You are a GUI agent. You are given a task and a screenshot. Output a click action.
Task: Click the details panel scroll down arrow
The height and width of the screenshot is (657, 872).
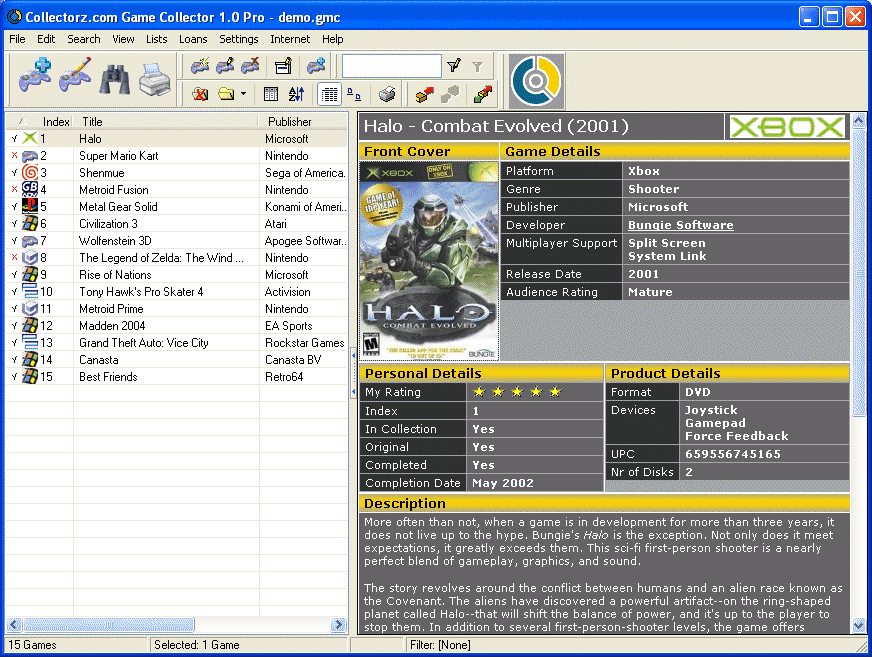(859, 625)
